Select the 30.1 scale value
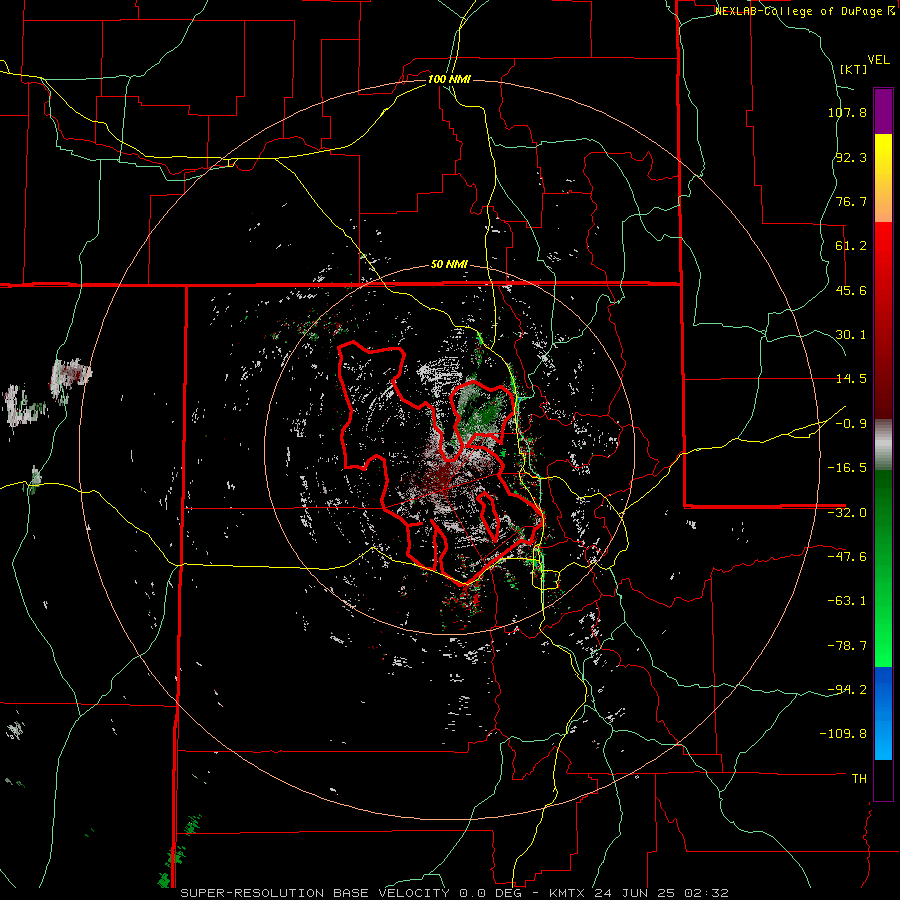This screenshot has height=900, width=900. (851, 335)
